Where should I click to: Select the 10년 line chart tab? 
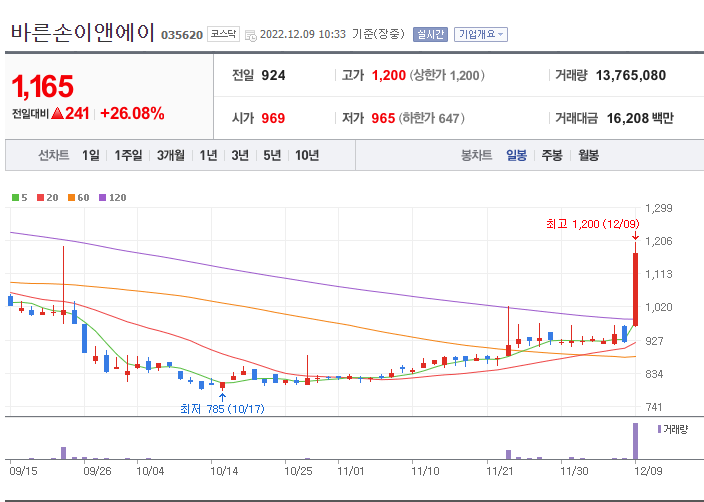coord(307,155)
